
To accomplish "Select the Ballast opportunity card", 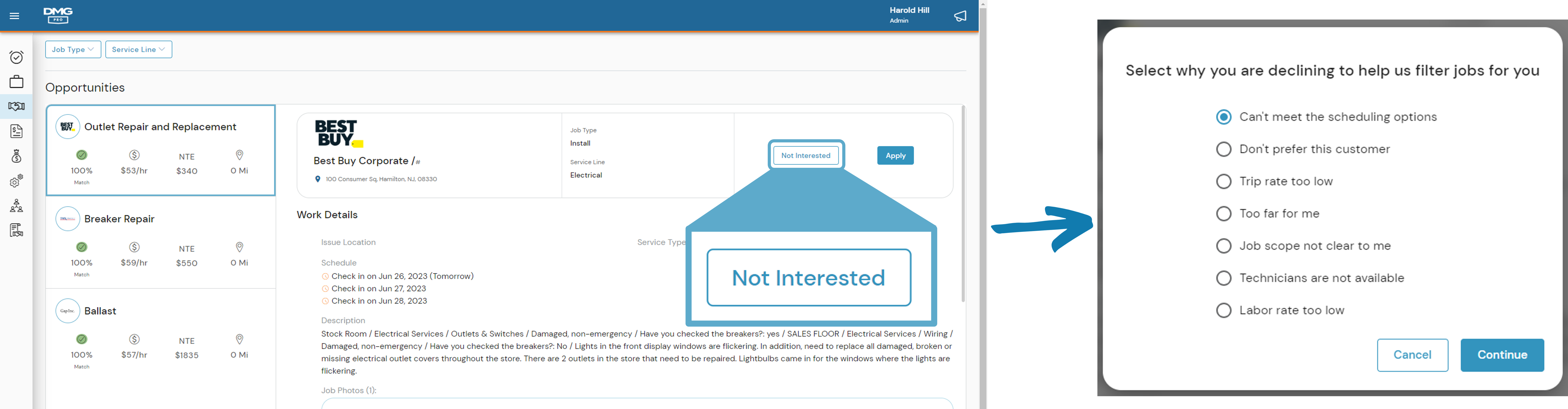I will point(161,334).
